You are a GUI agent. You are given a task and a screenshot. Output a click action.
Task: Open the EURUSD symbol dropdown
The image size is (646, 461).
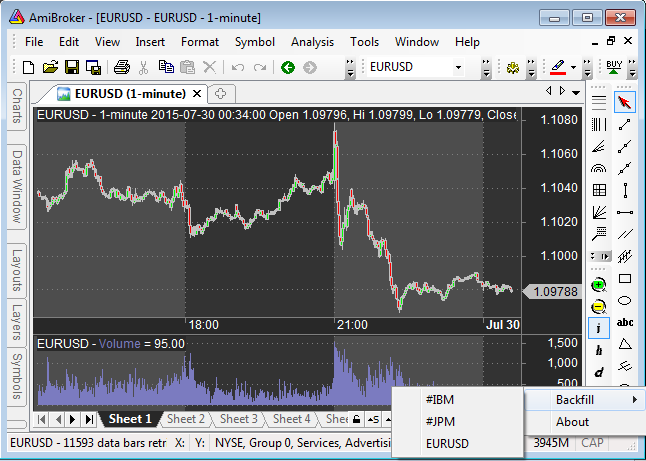tap(458, 67)
